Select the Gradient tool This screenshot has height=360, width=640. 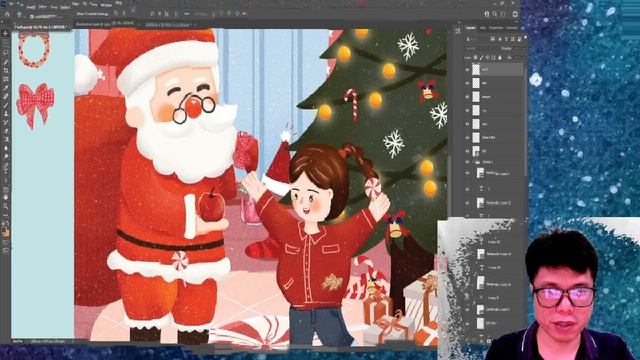coord(5,139)
